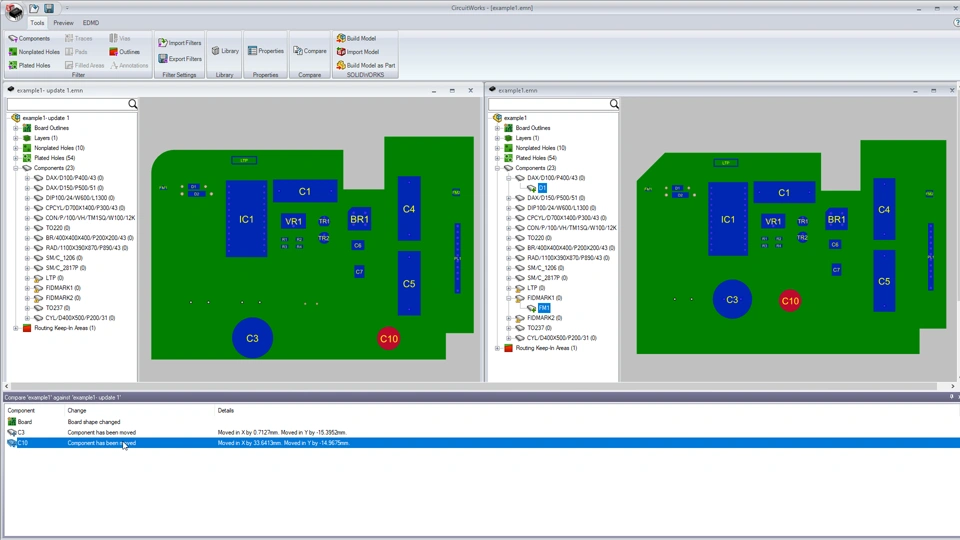Click Build Model as Part
The width and height of the screenshot is (960, 540).
[366, 66]
